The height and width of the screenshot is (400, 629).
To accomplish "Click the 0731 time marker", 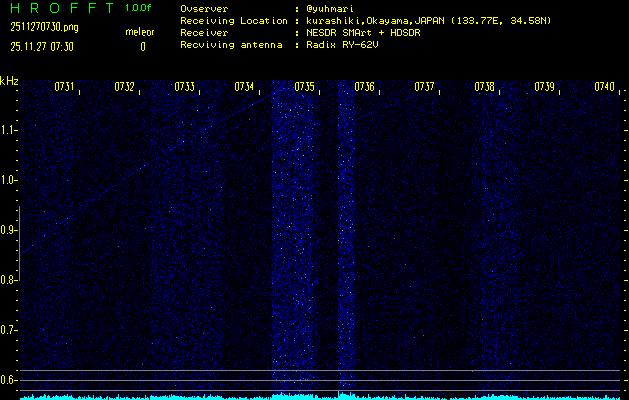I will pos(64,87).
